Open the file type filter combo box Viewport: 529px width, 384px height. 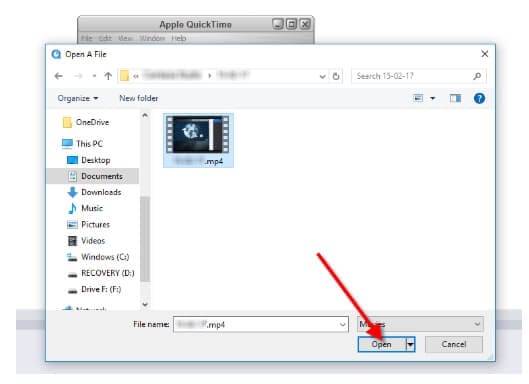[420, 324]
